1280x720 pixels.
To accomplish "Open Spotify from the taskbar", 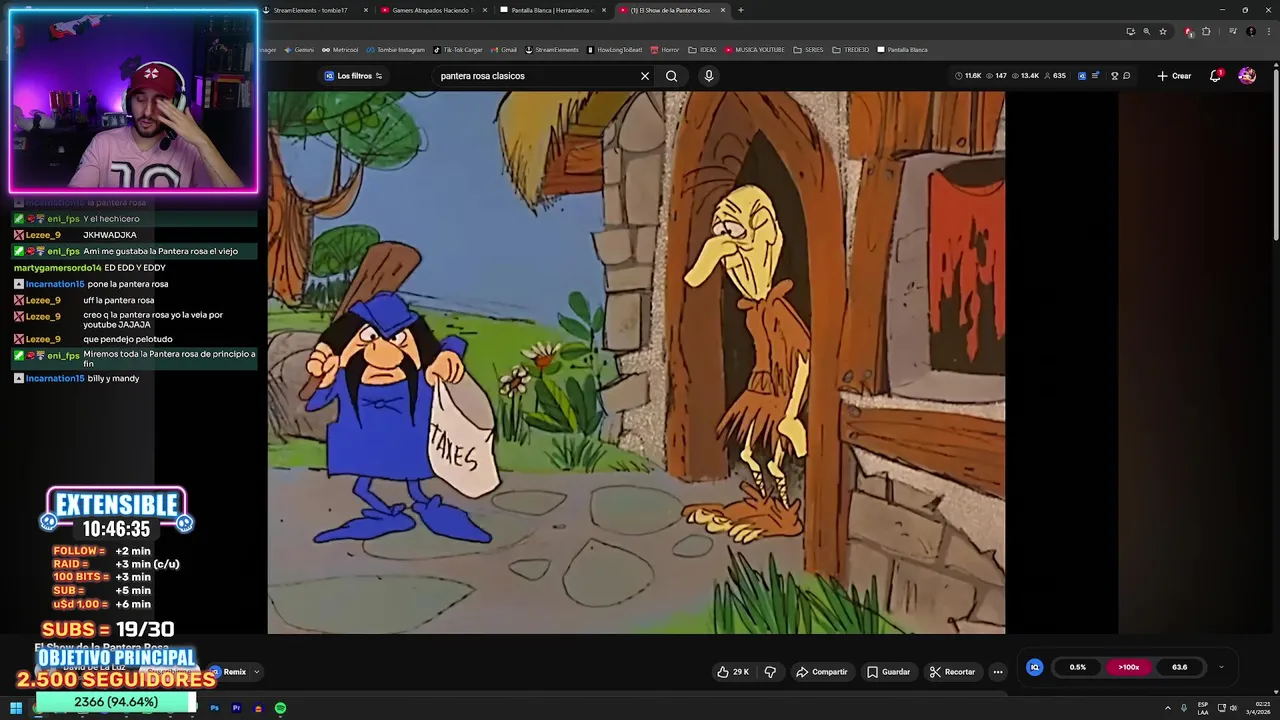I will (280, 708).
